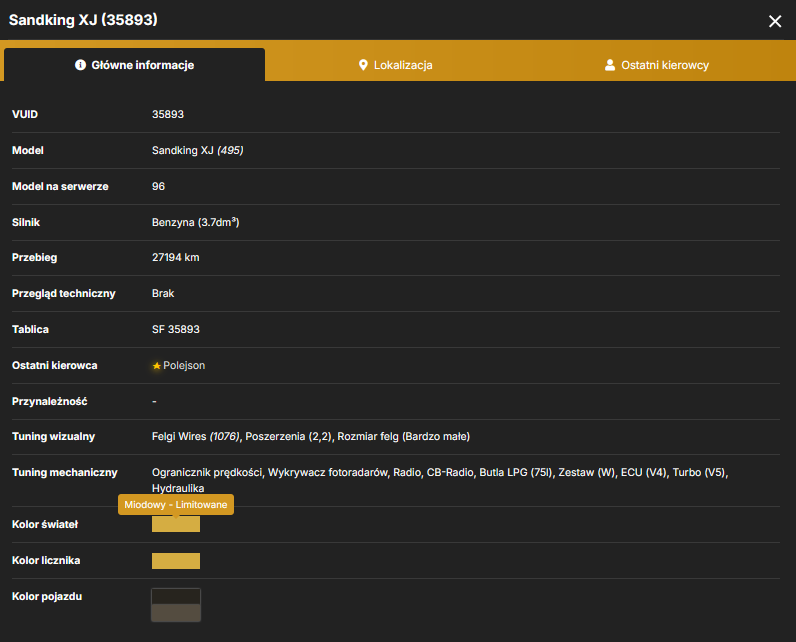Open the Polejson driver profile link
The width and height of the screenshot is (796, 642).
(x=184, y=365)
